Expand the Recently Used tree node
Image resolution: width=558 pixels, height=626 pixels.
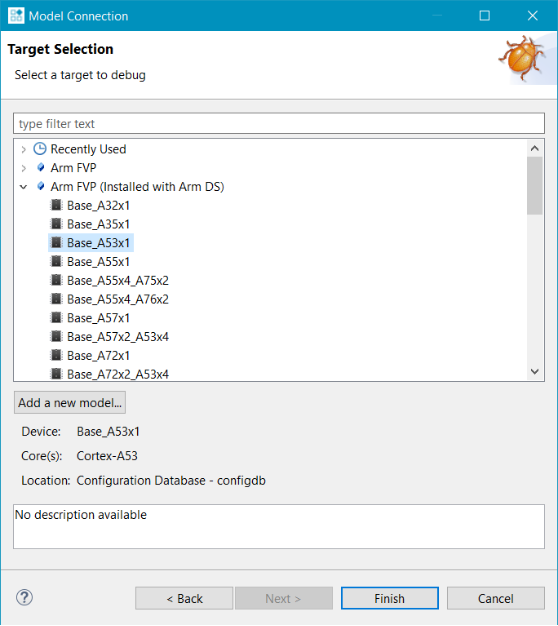click(24, 149)
